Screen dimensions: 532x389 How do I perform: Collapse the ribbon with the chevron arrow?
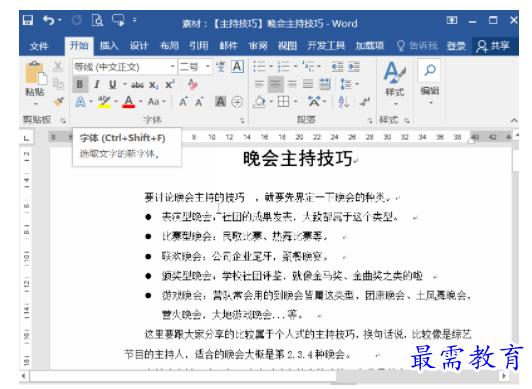[x=514, y=120]
